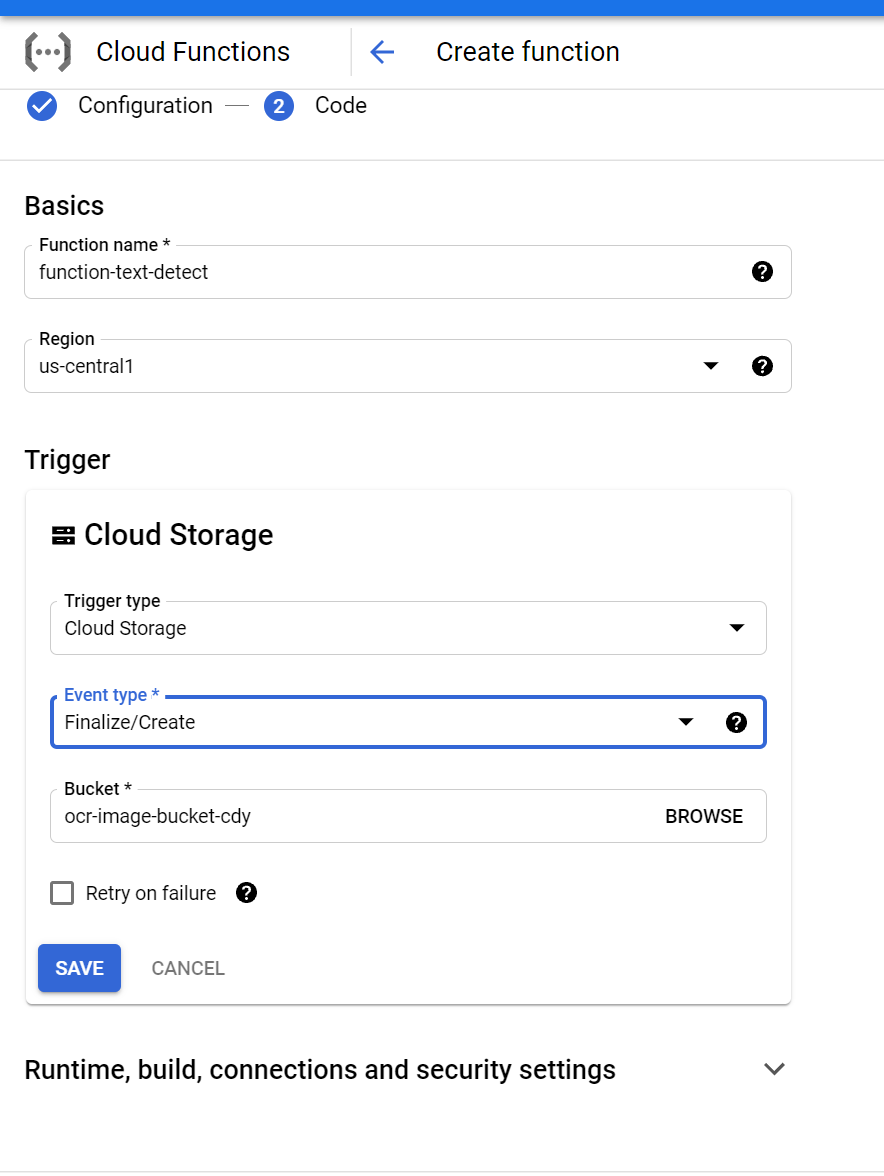Screen dimensions: 884x1176
Task: Open help icon for Event type
Action: pos(736,722)
